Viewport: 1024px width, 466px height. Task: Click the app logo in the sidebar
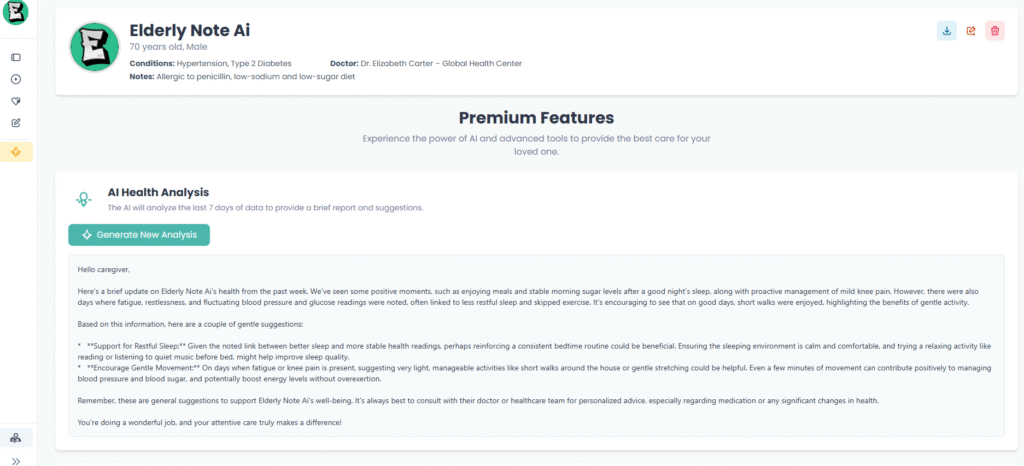coord(16,12)
